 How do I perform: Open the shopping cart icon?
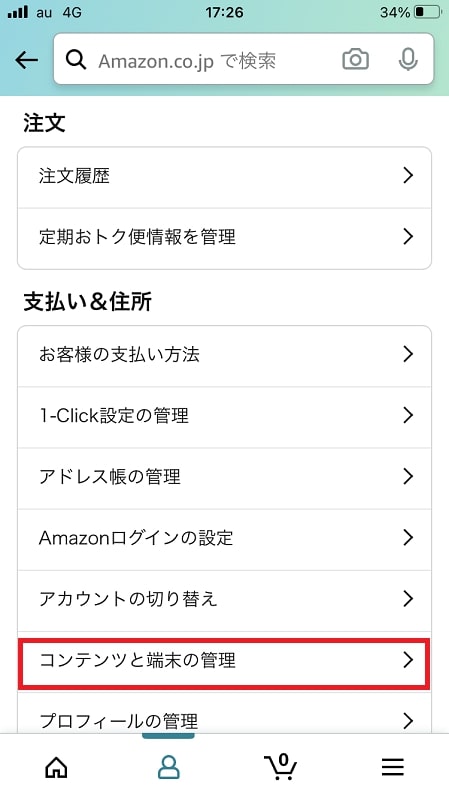click(281, 767)
